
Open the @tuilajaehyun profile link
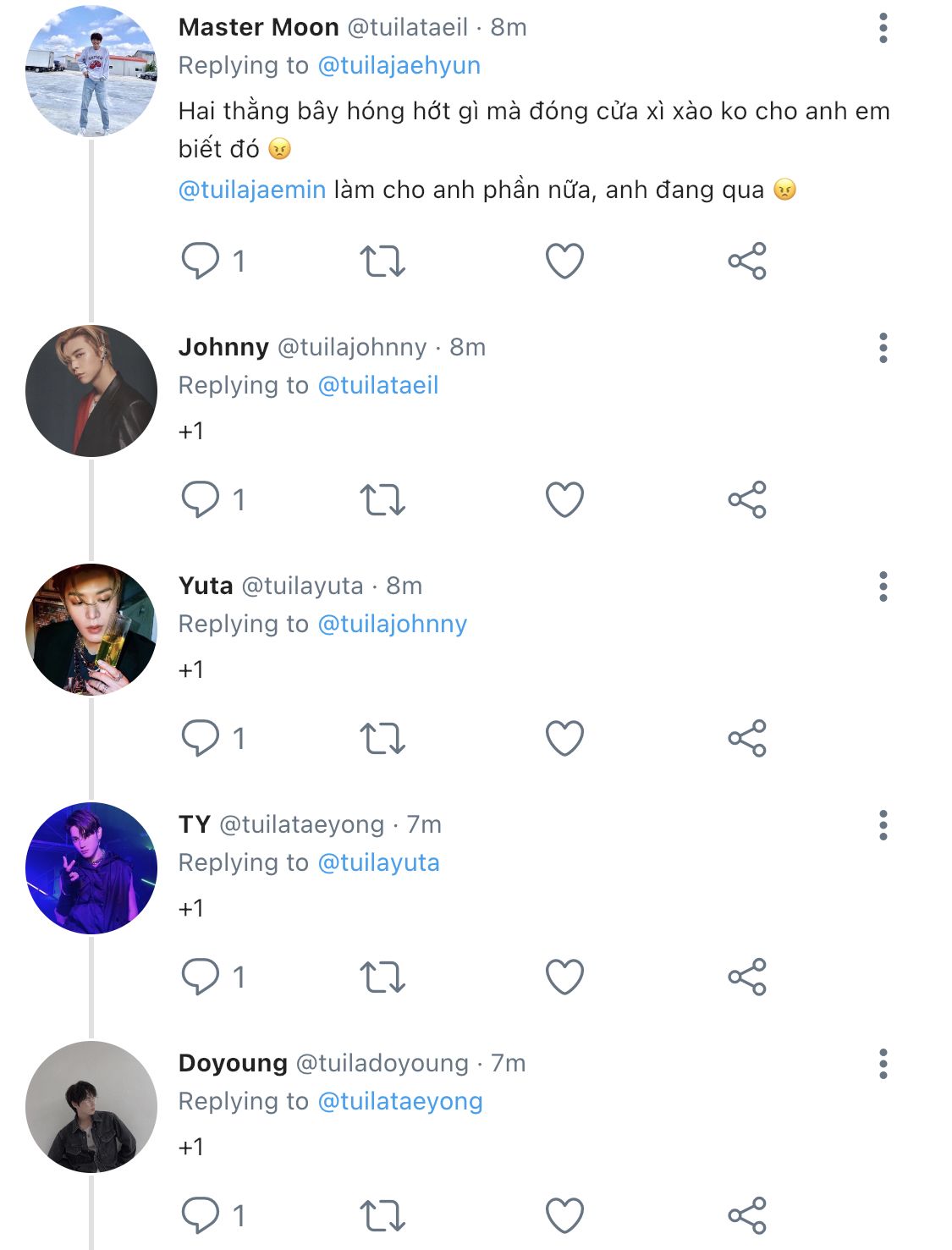(x=399, y=65)
